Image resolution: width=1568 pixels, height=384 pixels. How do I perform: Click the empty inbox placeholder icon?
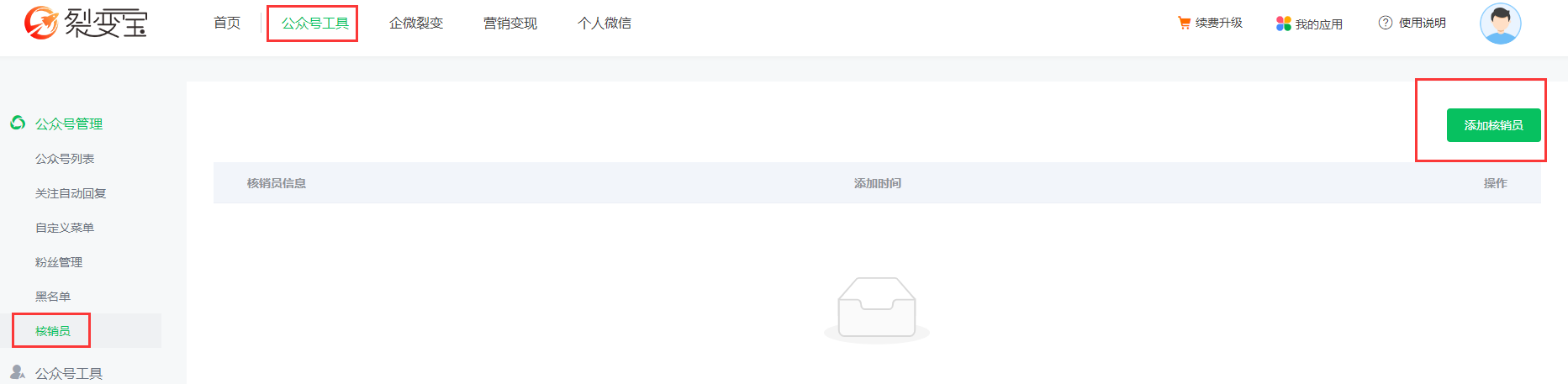coord(877,310)
